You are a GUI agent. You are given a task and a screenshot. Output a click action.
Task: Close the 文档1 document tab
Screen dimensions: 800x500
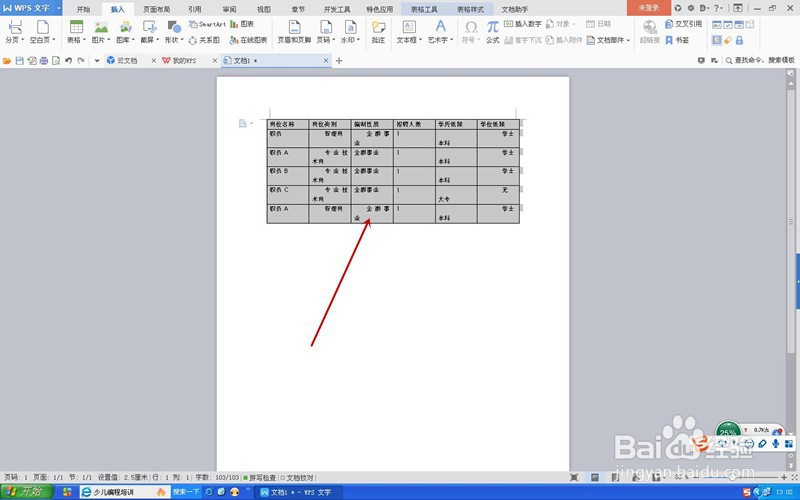tap(326, 61)
